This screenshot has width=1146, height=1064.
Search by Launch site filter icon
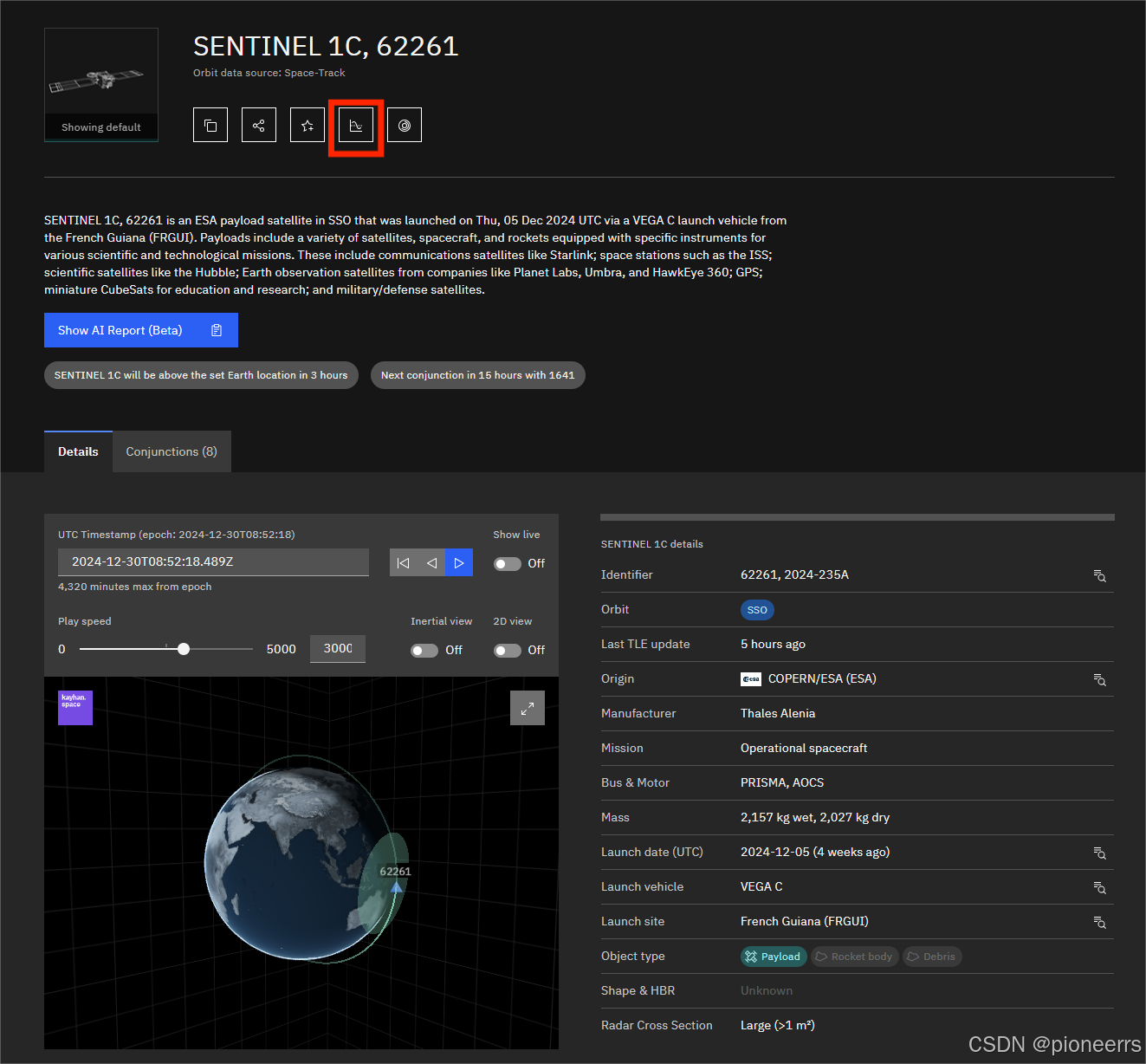click(1099, 922)
